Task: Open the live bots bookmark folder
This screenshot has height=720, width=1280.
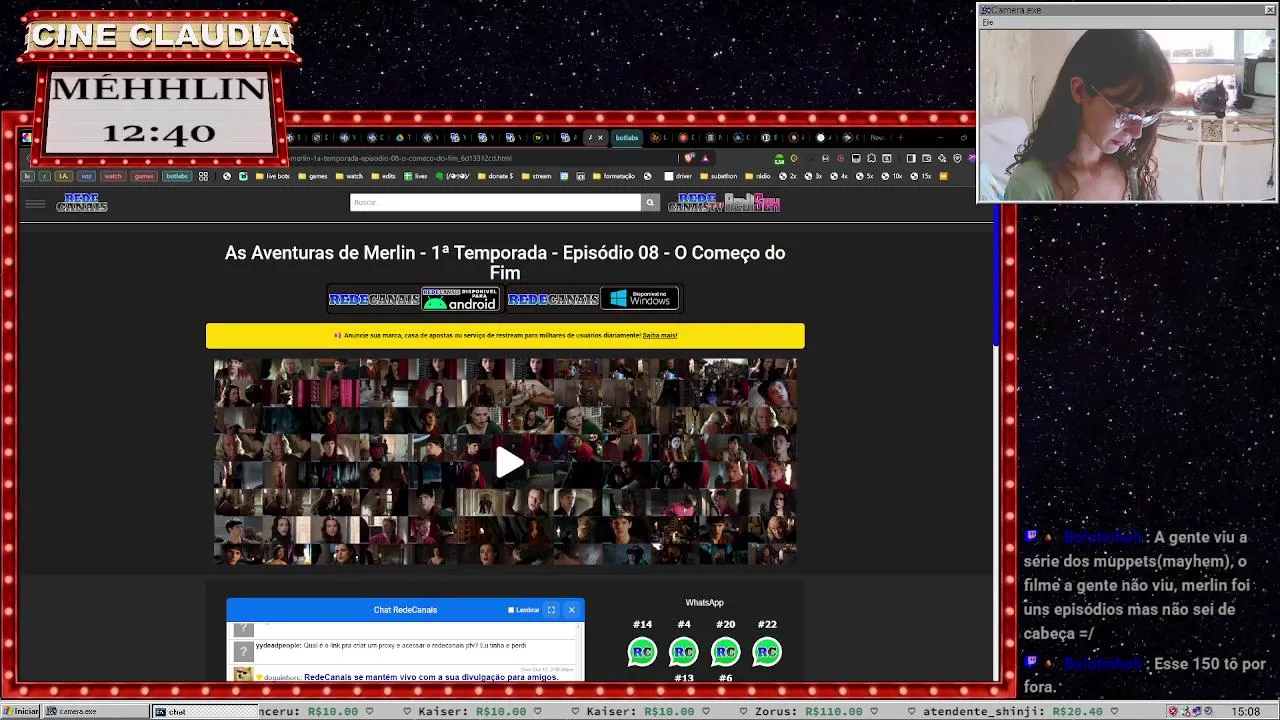Action: click(273, 176)
